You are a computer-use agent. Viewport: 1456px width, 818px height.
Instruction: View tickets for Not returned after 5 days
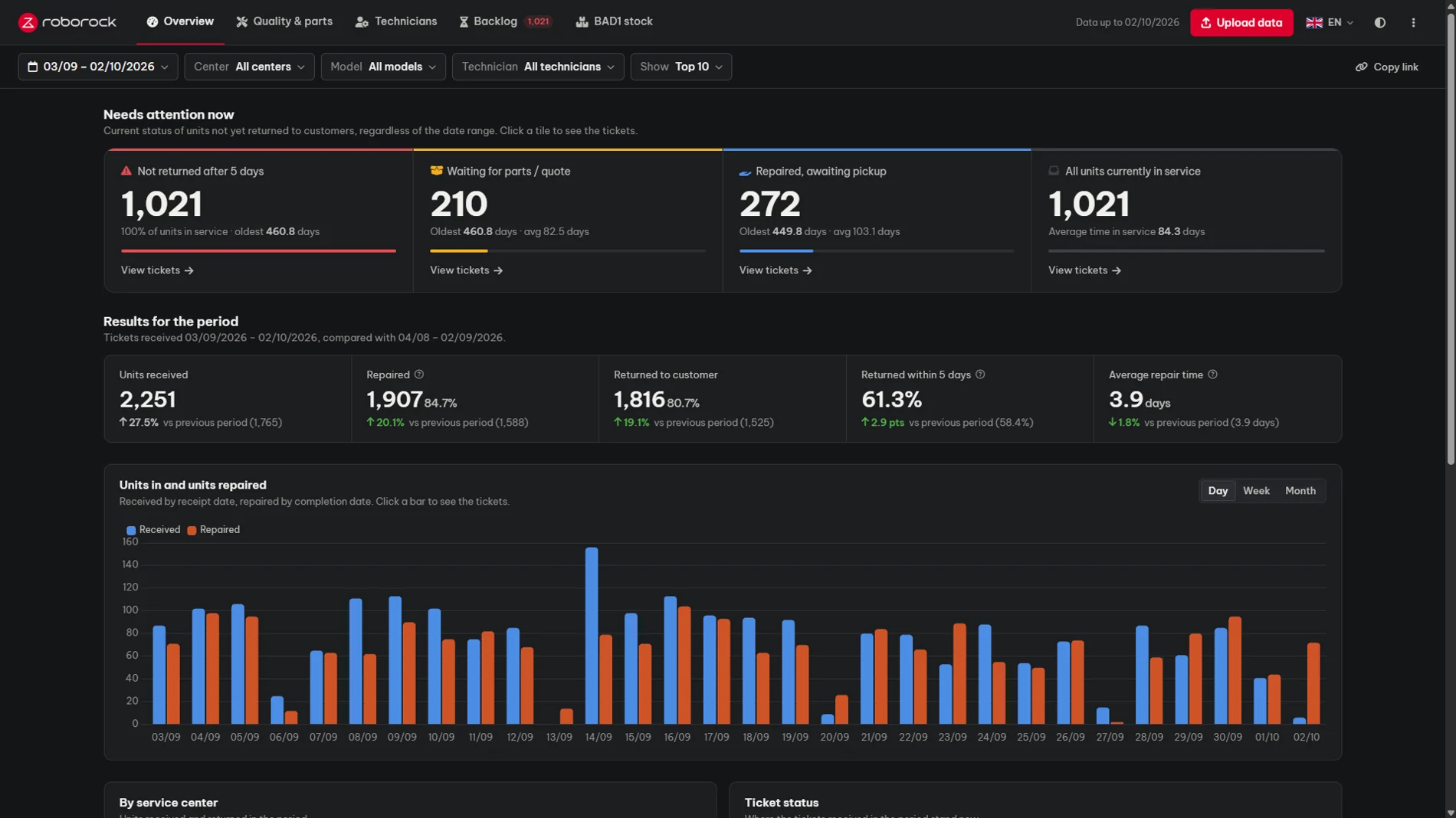157,270
